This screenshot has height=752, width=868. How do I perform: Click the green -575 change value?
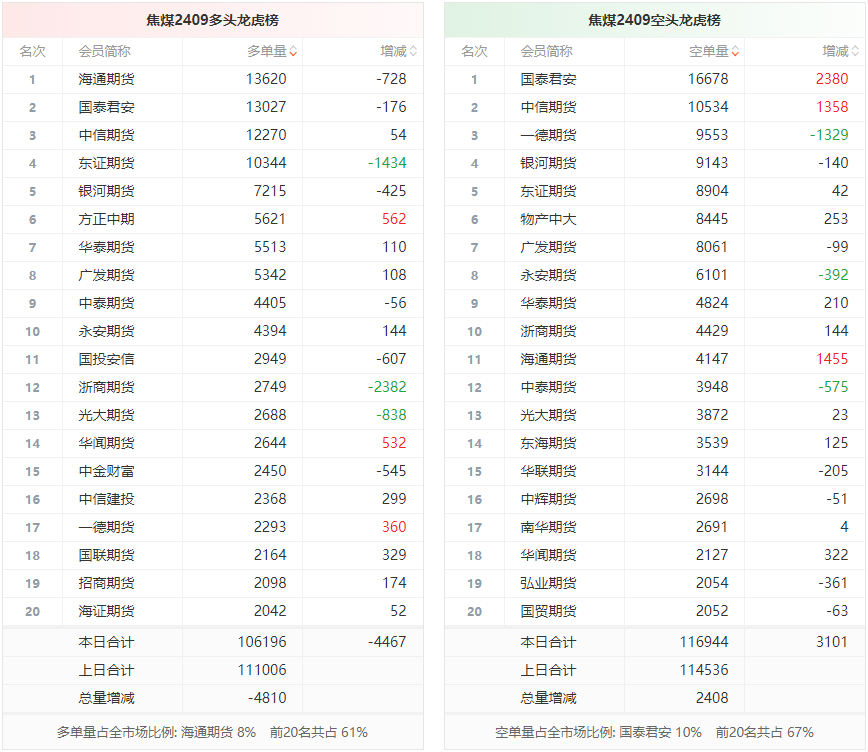[x=833, y=387]
